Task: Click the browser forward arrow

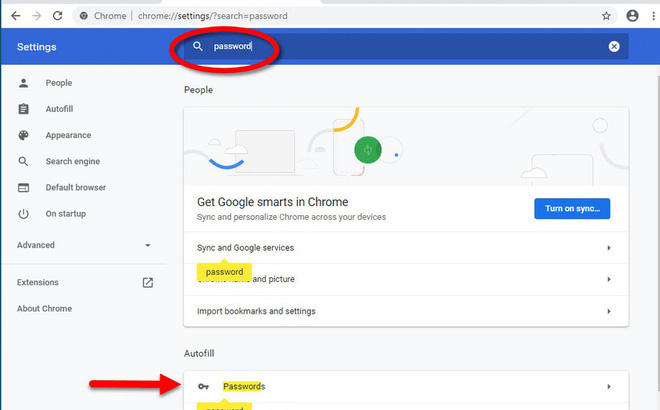Action: click(37, 16)
